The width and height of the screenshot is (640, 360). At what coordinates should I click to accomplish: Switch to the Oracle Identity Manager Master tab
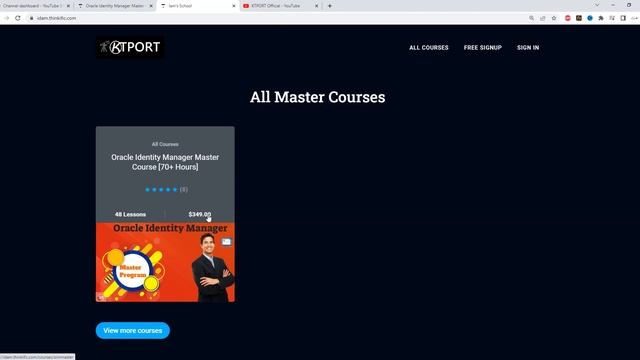click(114, 6)
